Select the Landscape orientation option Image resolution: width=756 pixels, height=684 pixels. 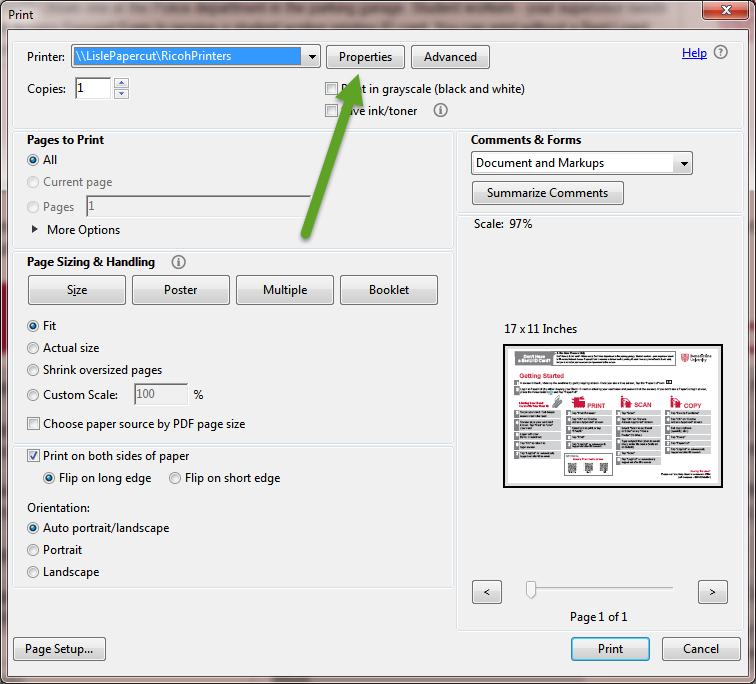(34, 572)
